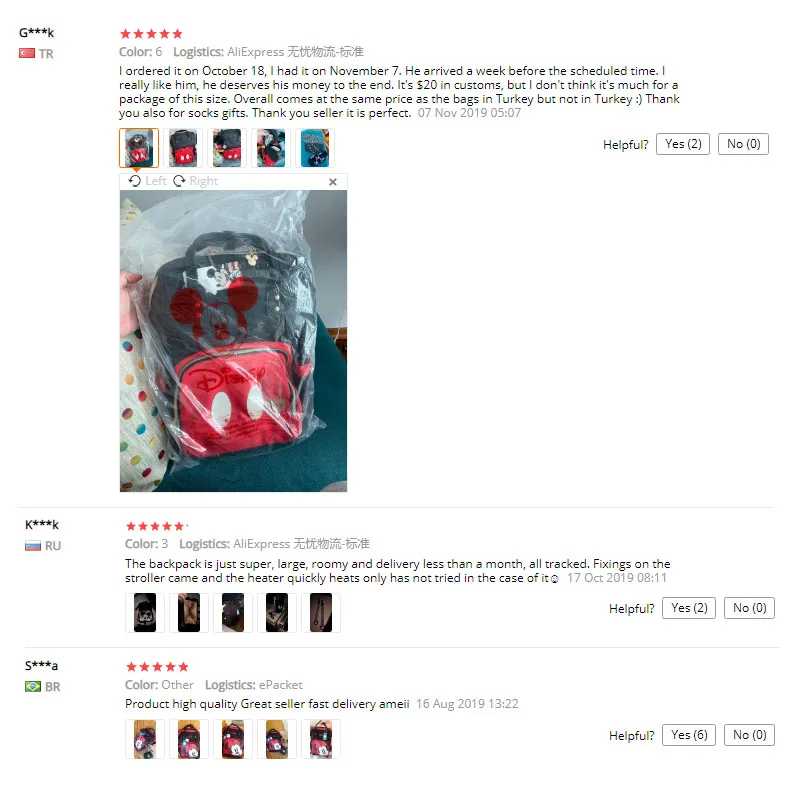The height and width of the screenshot is (800, 800).
Task: Open S***a's first photo thumbnail
Action: pos(145,739)
